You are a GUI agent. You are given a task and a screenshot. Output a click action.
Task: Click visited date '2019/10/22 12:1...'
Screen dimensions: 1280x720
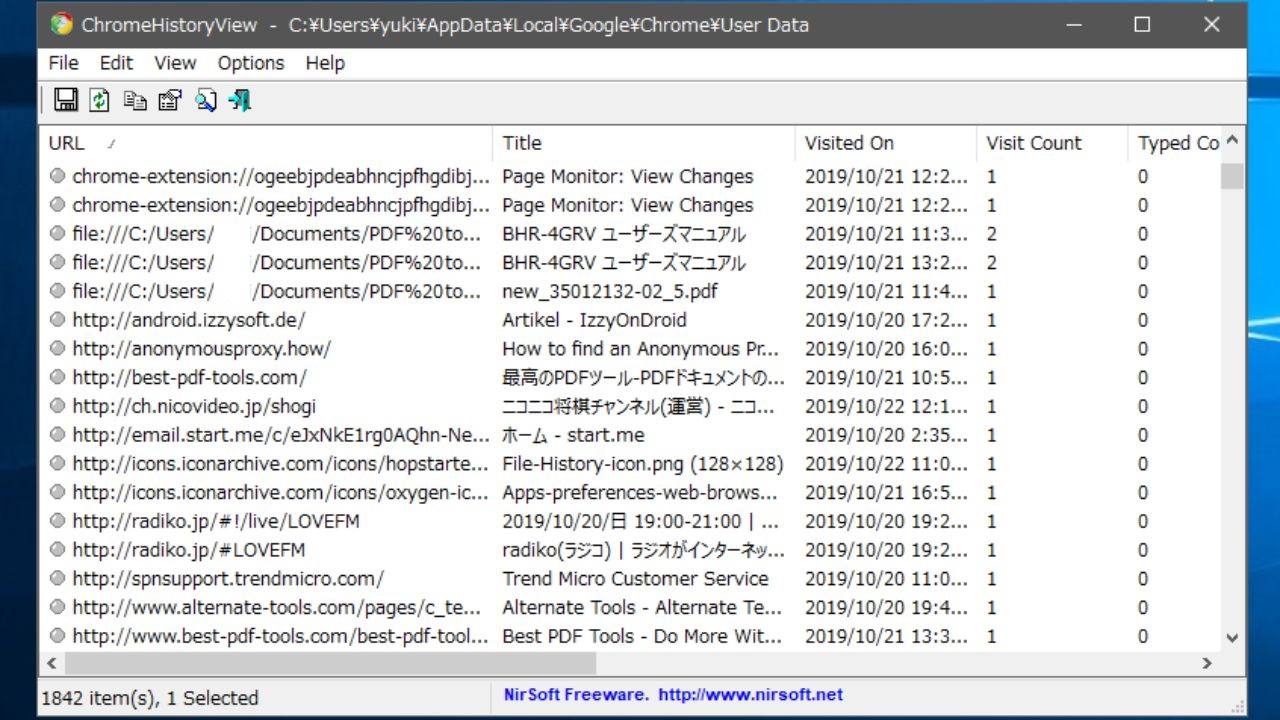pos(886,406)
